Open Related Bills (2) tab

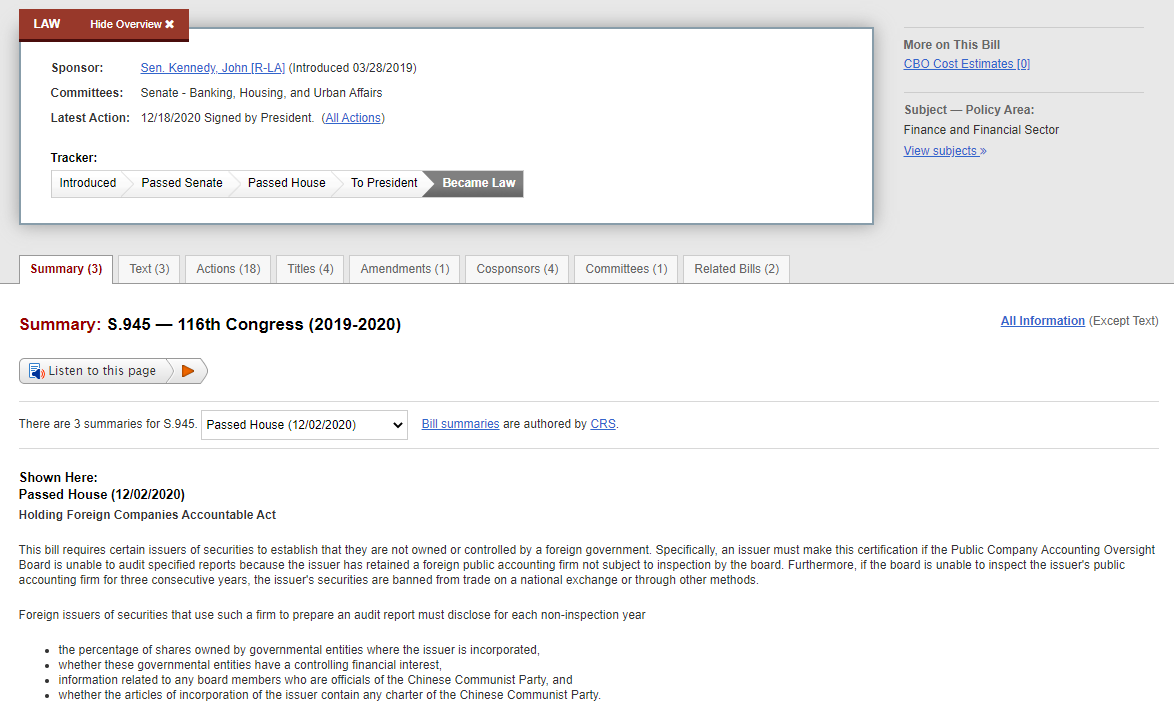coord(736,269)
